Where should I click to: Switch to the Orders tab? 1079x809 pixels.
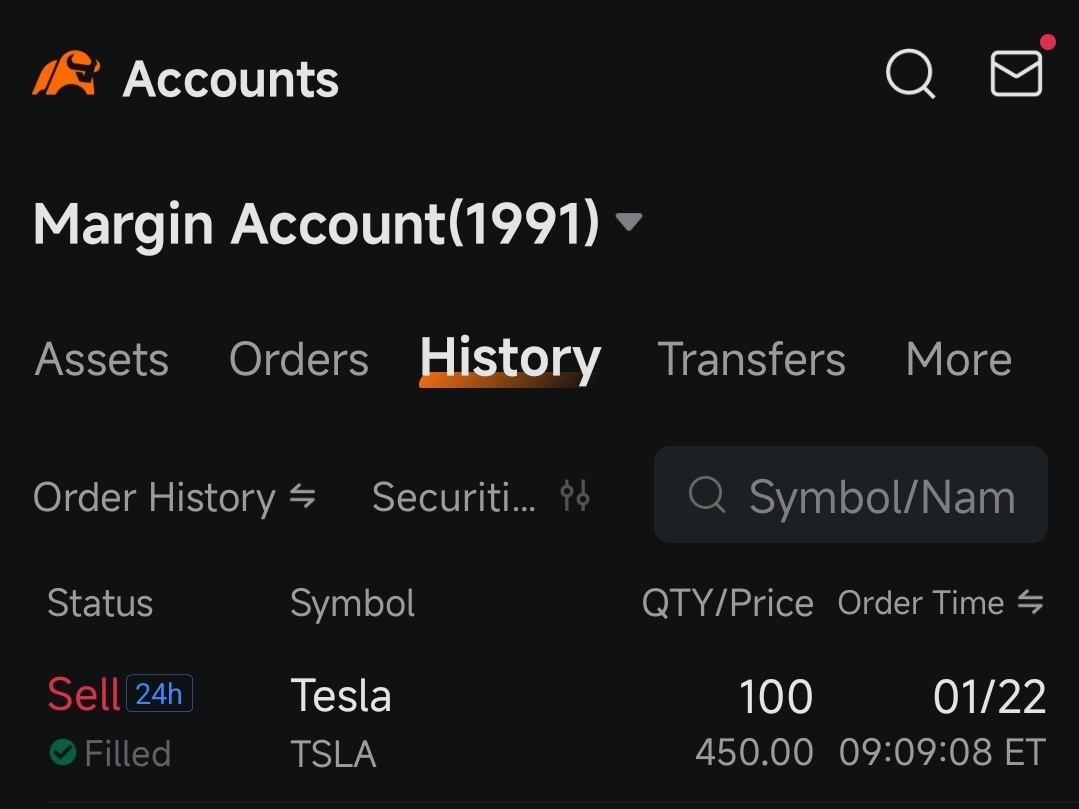(x=299, y=359)
